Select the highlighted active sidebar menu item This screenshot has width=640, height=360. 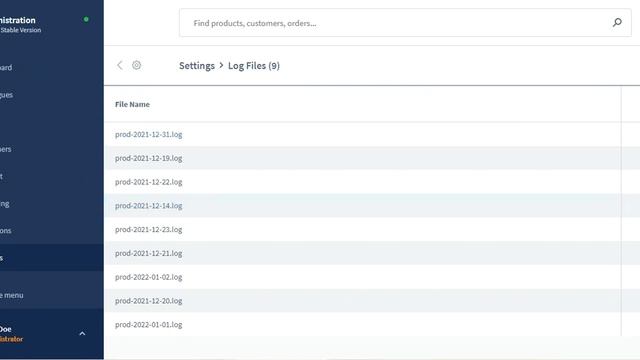pos(51,258)
